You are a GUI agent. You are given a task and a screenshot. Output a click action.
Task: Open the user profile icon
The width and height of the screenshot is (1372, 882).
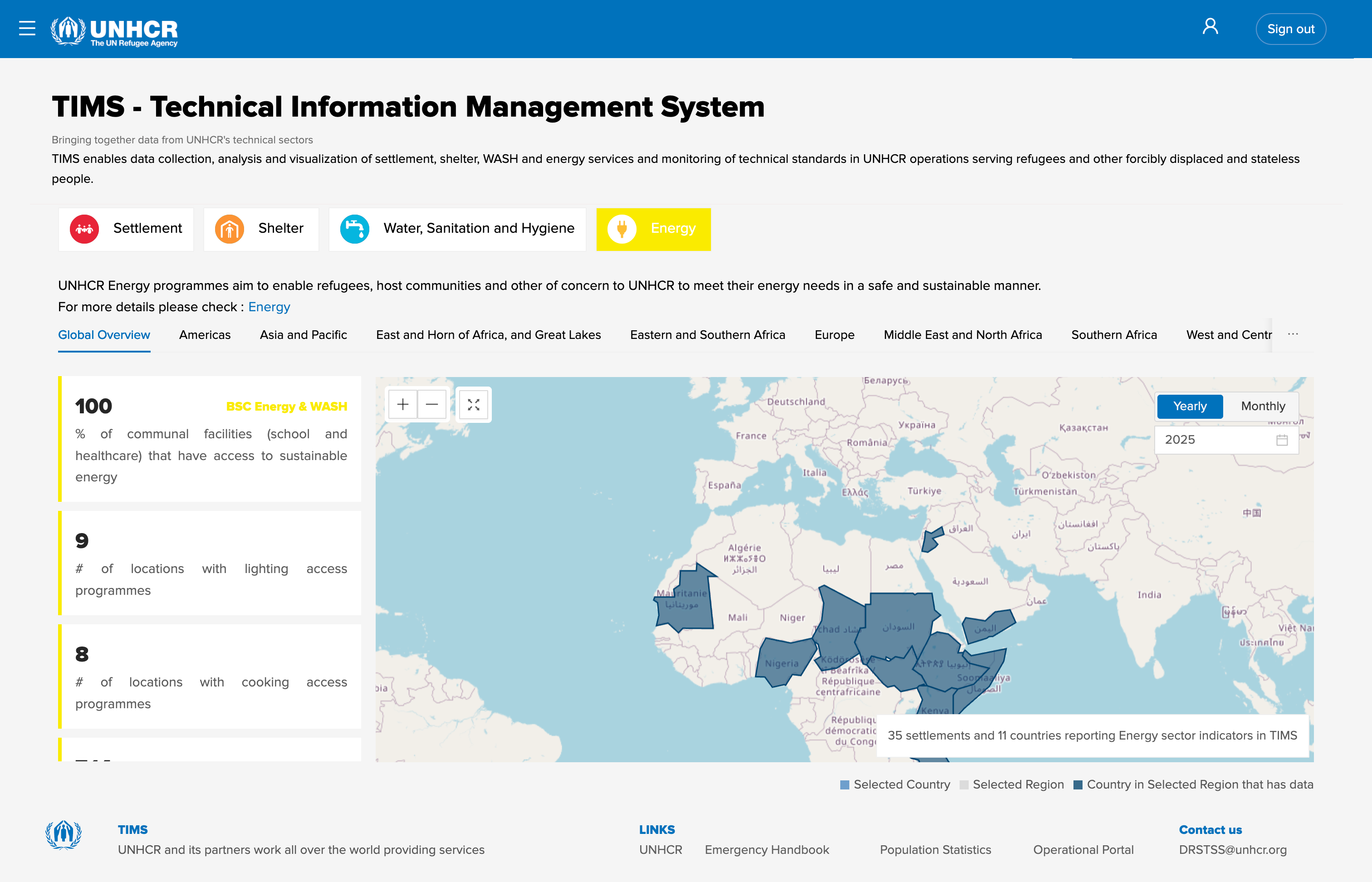coord(1210,27)
